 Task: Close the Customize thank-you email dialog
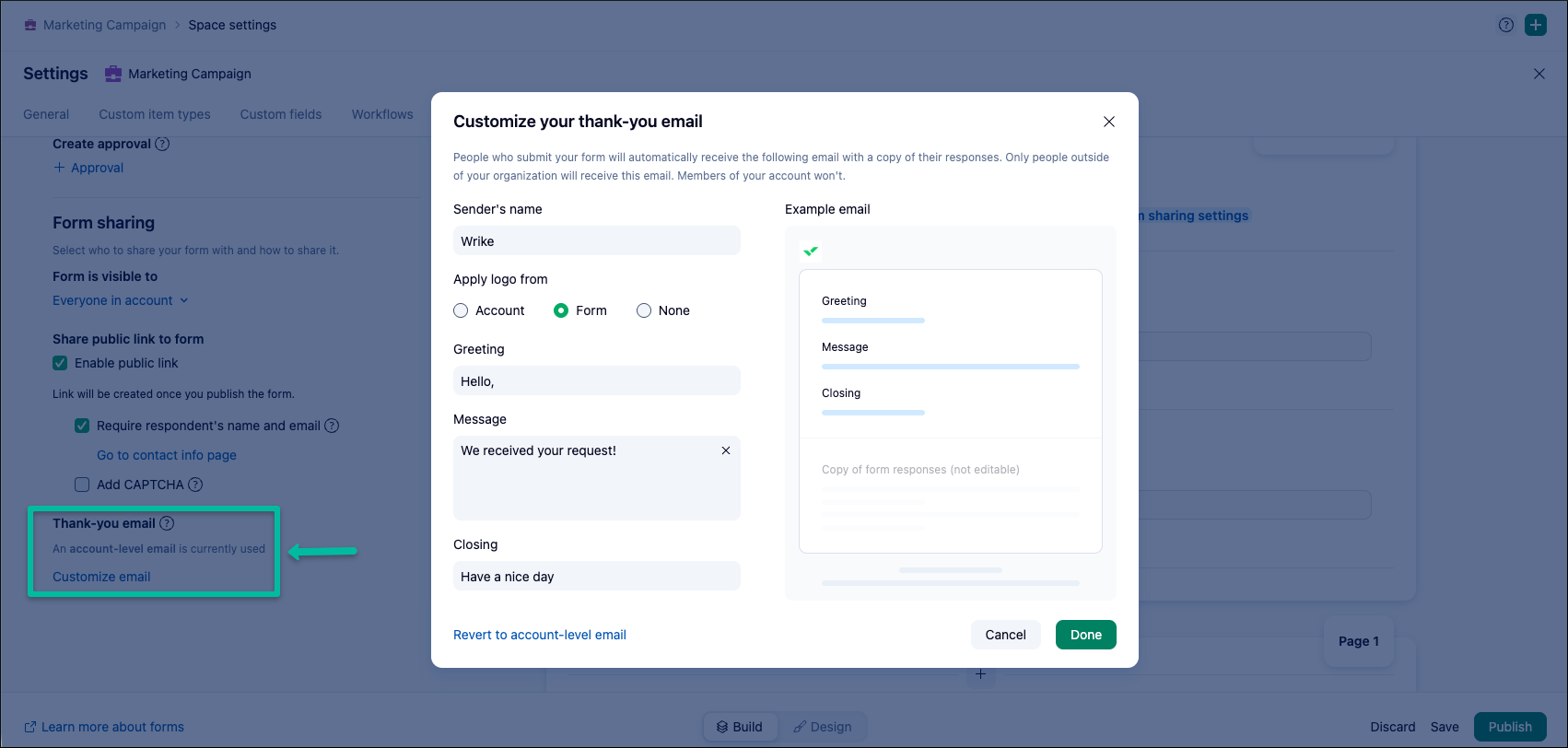pos(1109,122)
